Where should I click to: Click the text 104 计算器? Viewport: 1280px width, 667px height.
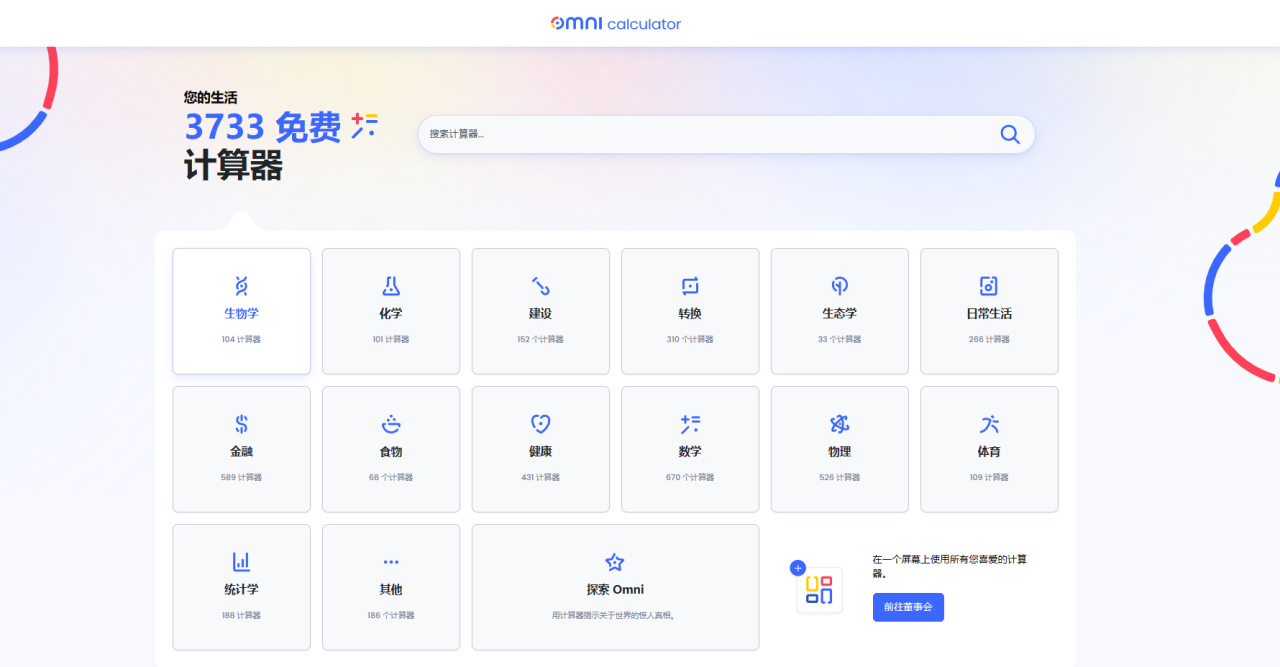[x=241, y=339]
